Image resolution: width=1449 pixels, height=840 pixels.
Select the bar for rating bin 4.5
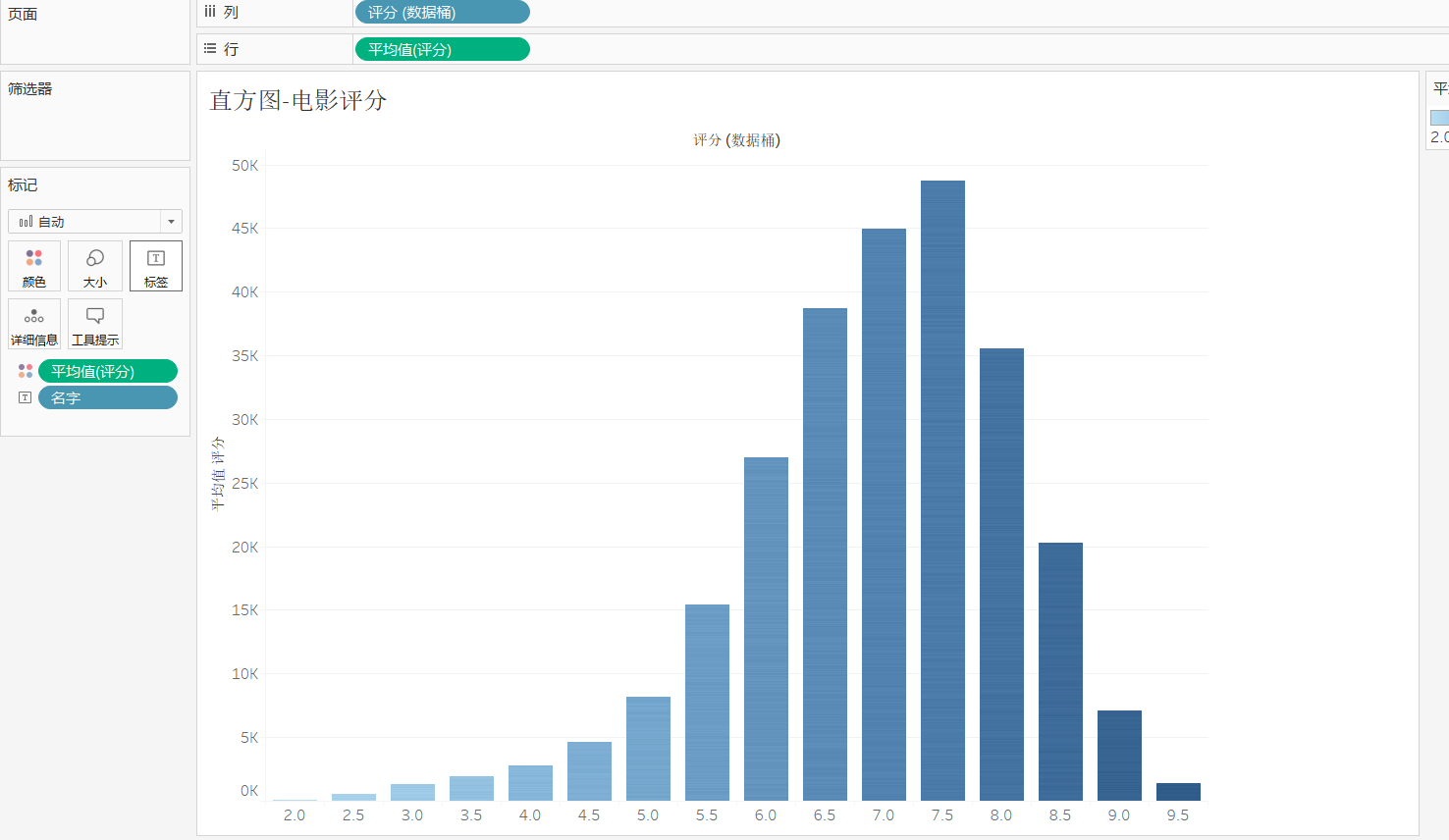[x=589, y=771]
